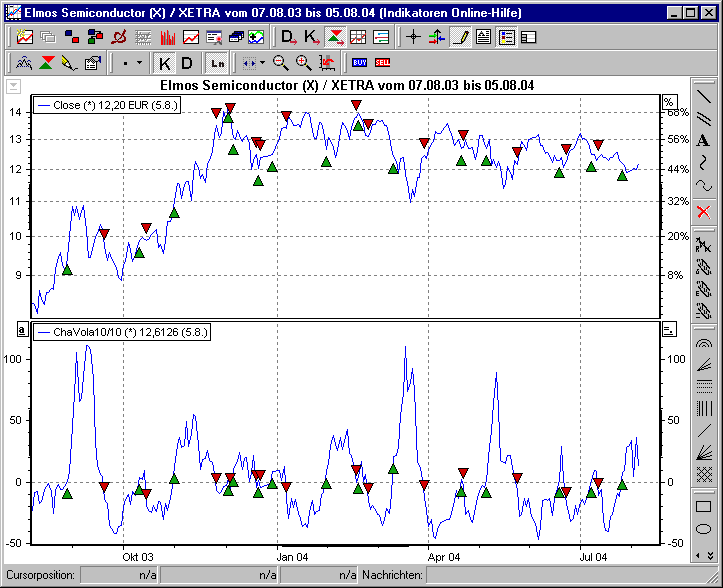Toggle the pencil drawing mode button
Image resolution: width=723 pixels, height=588 pixels.
[459, 37]
